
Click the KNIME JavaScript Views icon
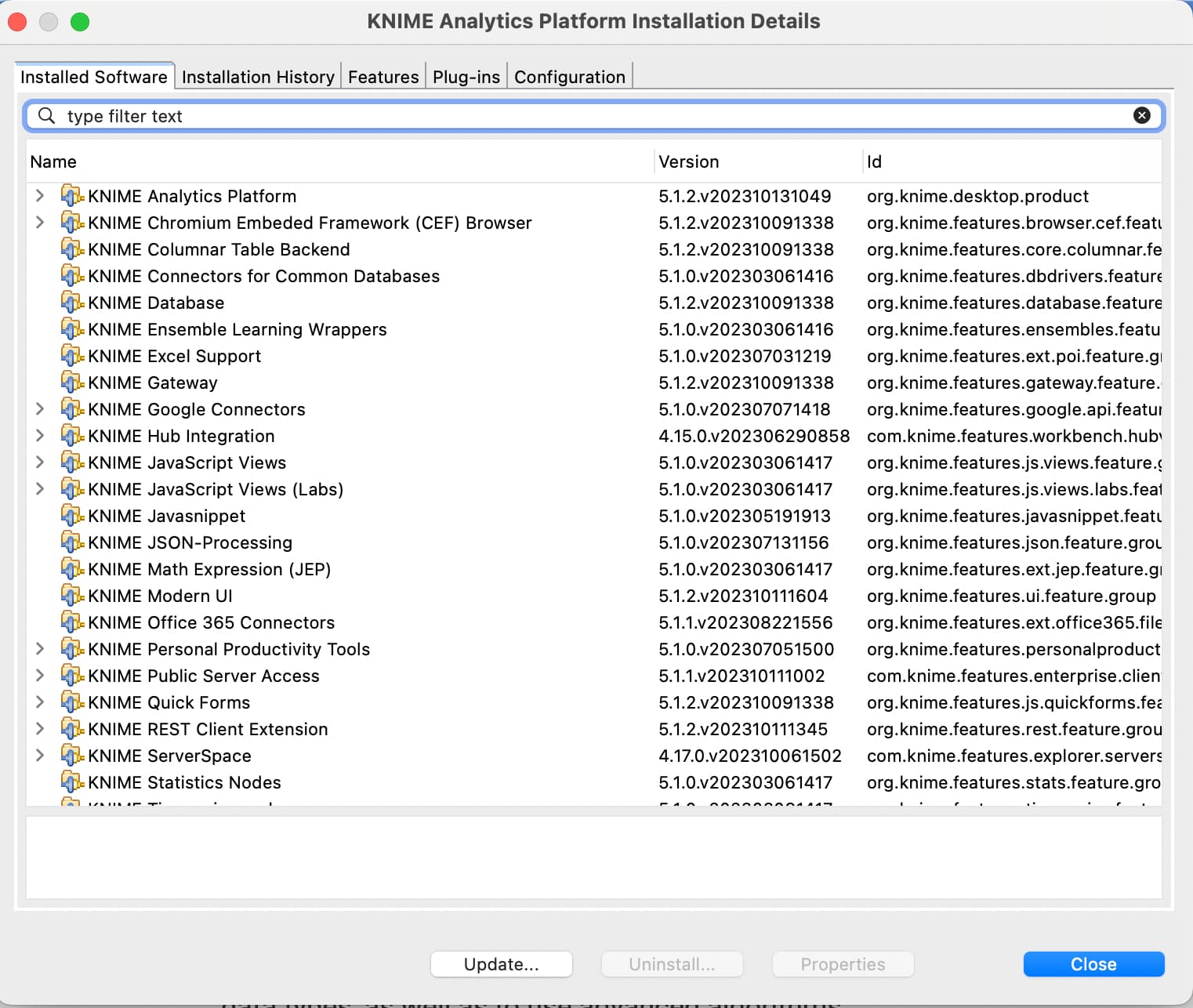(72, 462)
